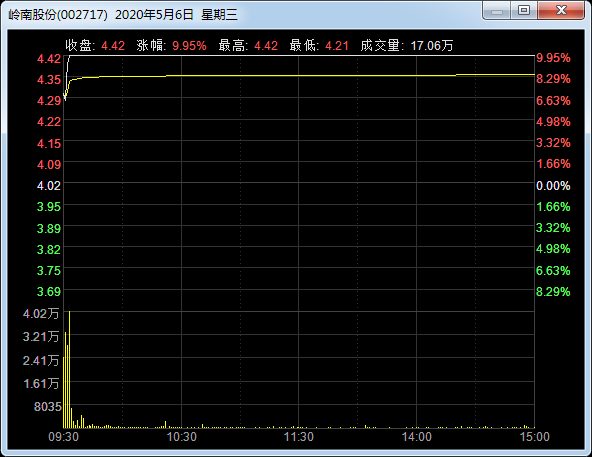The width and height of the screenshot is (592, 457).
Task: Click the 3.69 price axis label
Action: (x=49, y=292)
